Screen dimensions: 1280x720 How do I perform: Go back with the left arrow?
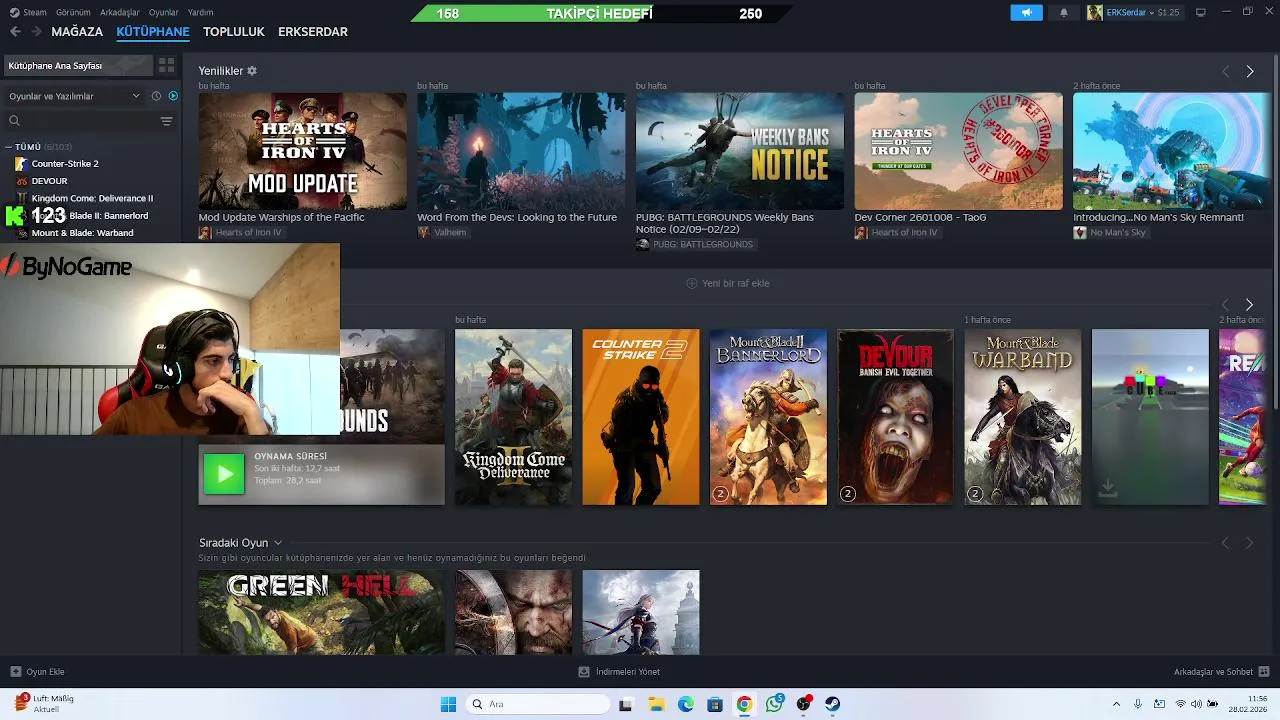(15, 32)
